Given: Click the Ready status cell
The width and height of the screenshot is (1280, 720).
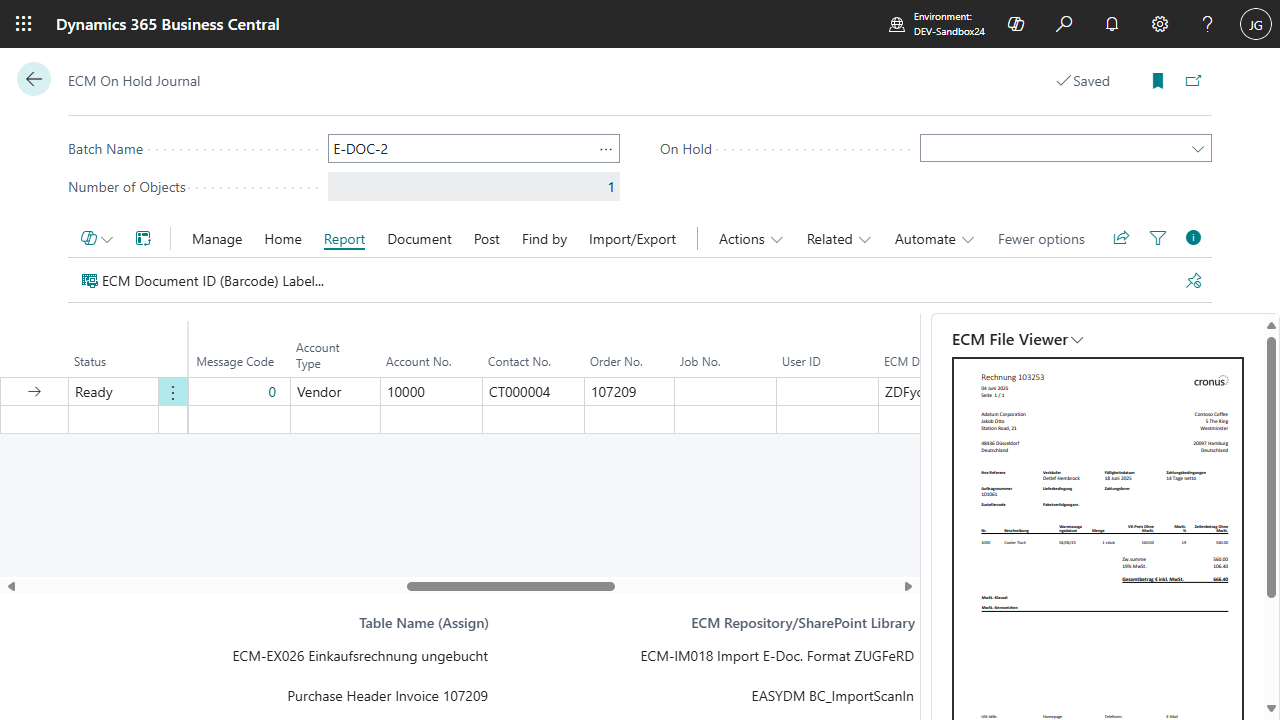Looking at the screenshot, I should [x=114, y=392].
